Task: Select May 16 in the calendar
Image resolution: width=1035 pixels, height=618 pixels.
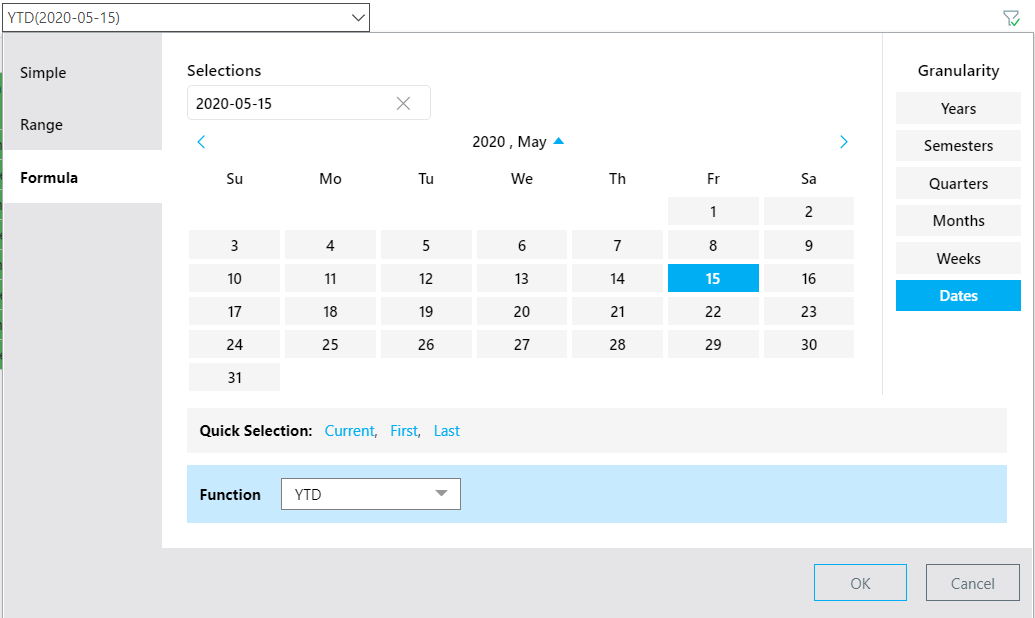Action: (809, 278)
